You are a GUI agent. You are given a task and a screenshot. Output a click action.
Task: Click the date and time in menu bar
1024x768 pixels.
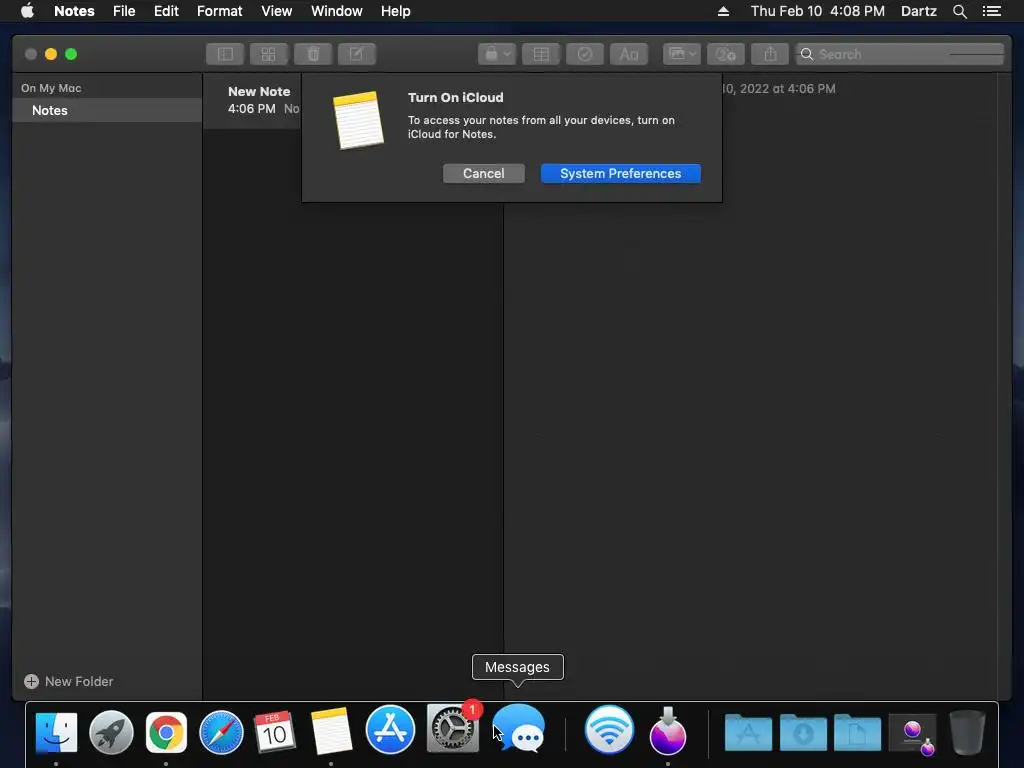point(818,11)
